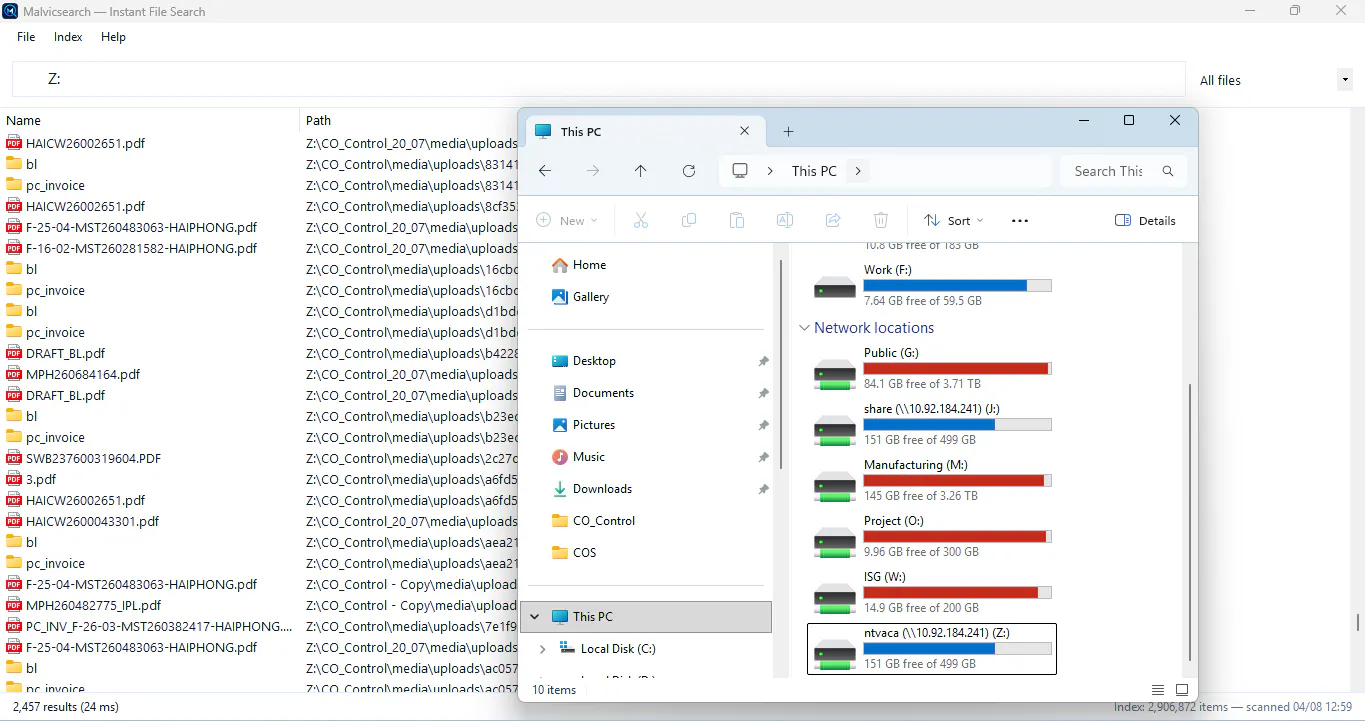Collapse the Network locations group
The width and height of the screenshot is (1365, 721).
click(x=804, y=328)
